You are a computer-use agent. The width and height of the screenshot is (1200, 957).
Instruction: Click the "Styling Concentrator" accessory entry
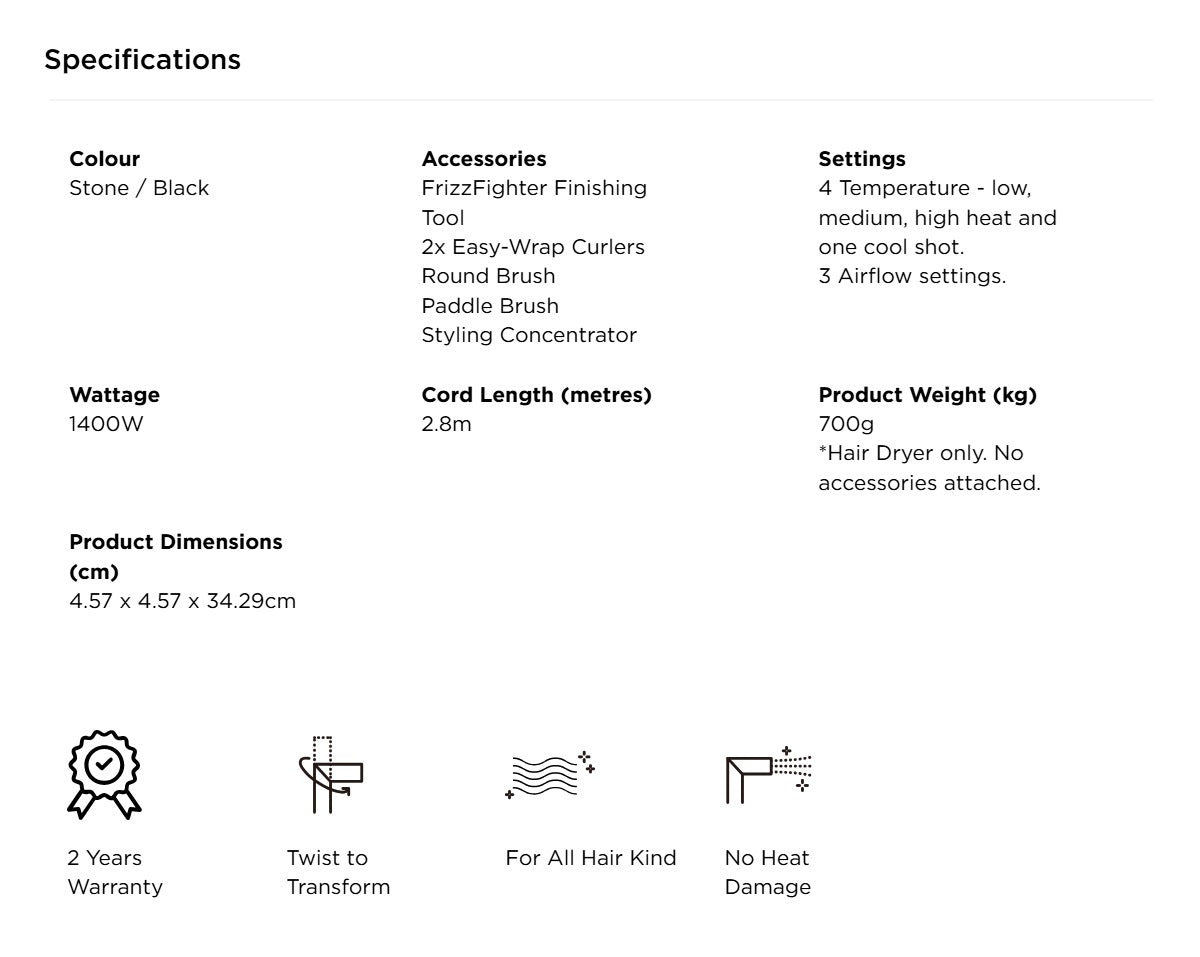click(529, 335)
